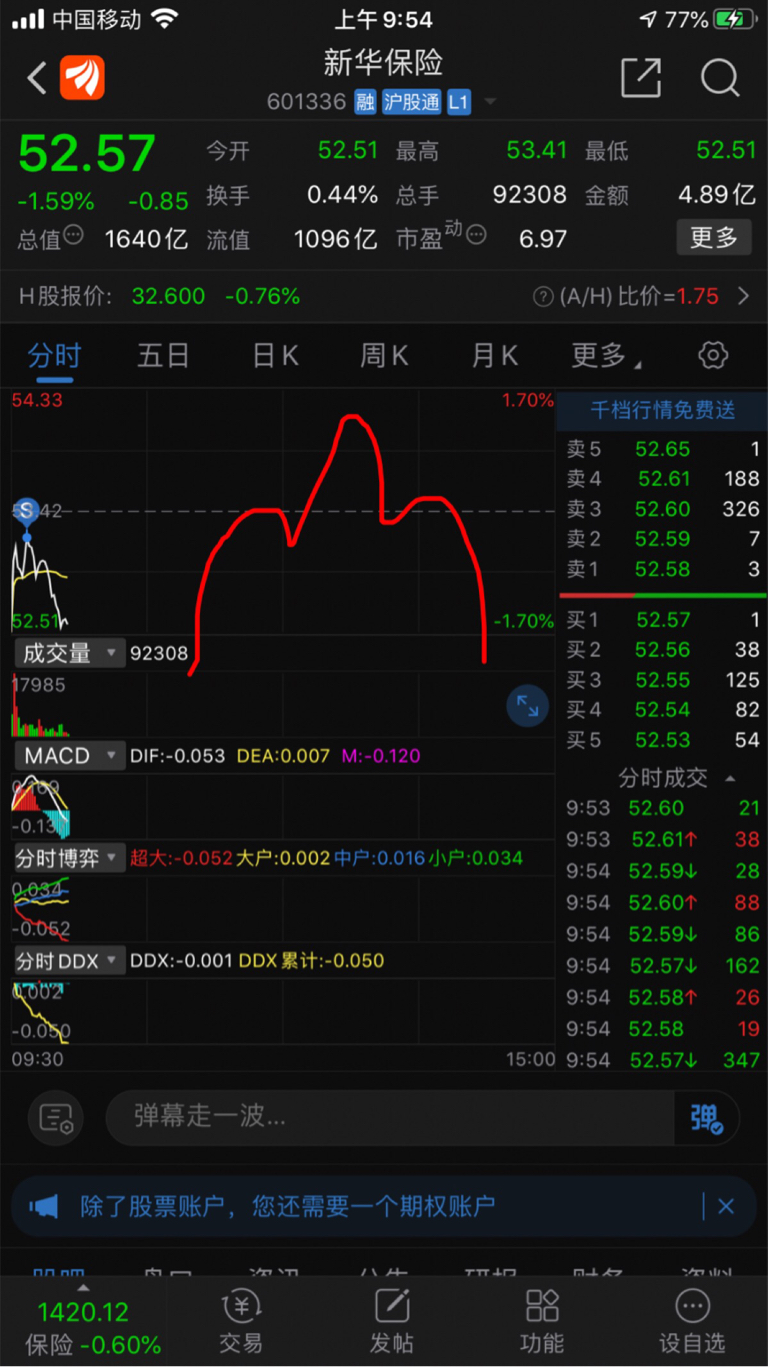Viewport: 768px width, 1367px height.
Task: Expand the 保险 index panel arrow
Action: [84, 1288]
